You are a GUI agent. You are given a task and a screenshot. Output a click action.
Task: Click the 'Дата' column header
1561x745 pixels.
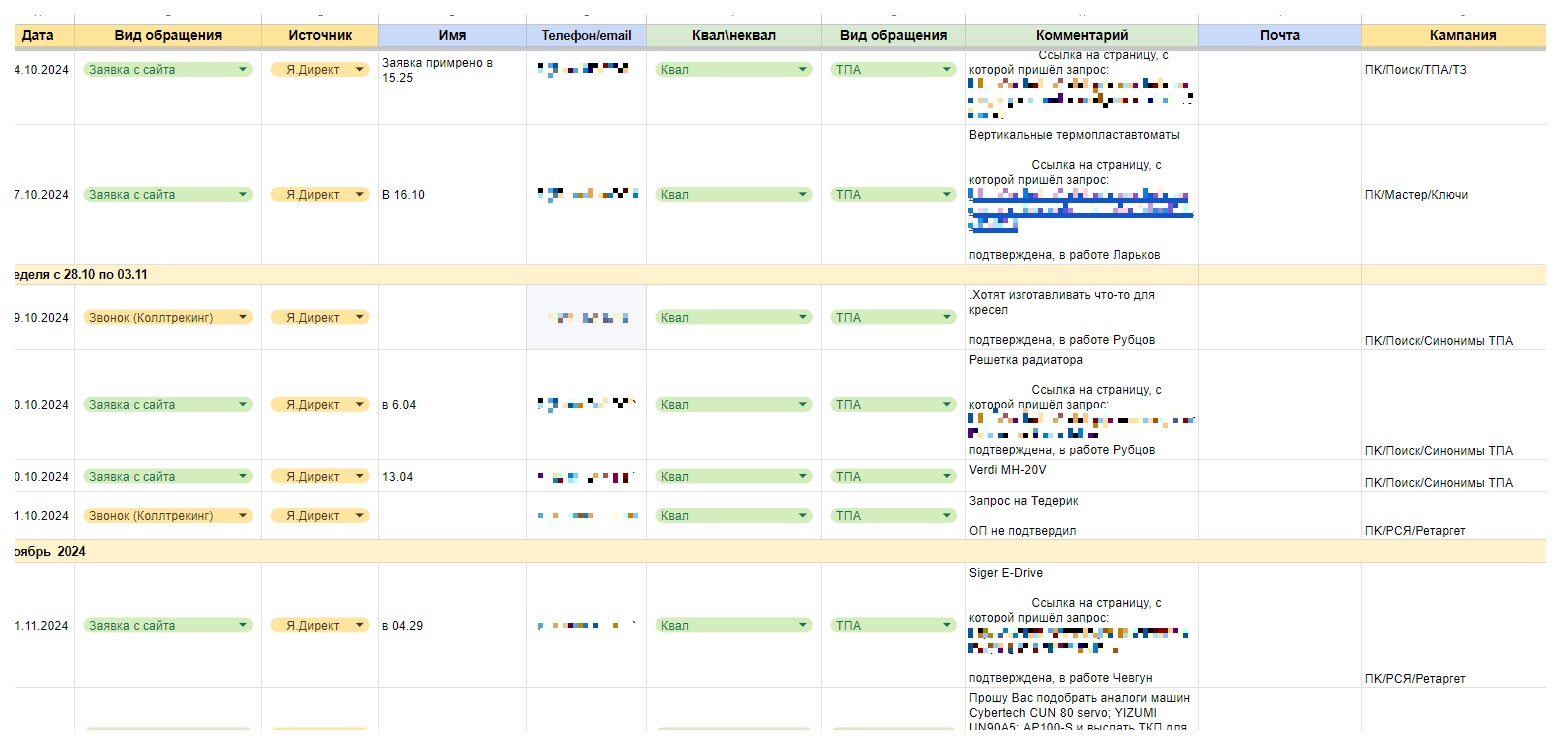[38, 35]
